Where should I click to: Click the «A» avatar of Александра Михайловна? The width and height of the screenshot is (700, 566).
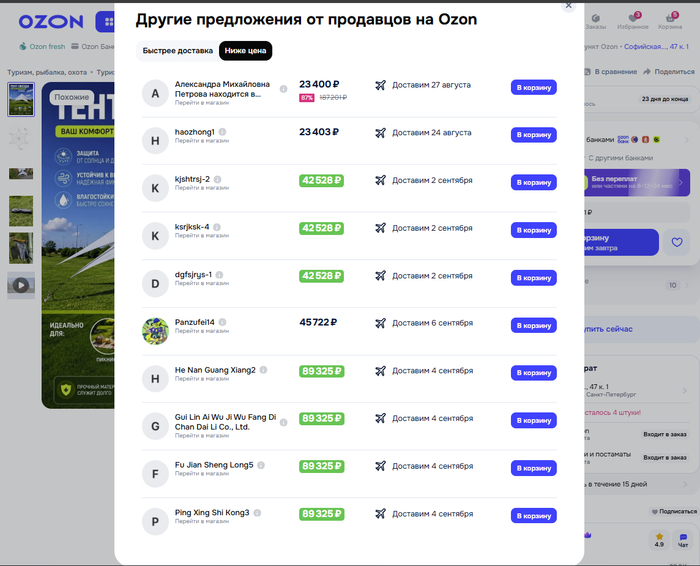click(155, 93)
